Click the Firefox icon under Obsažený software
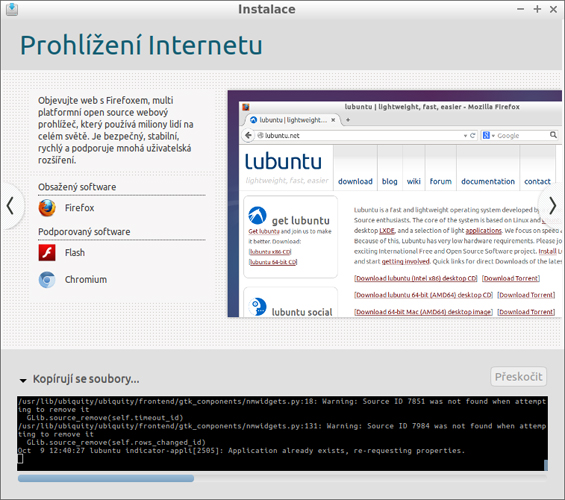Image resolution: width=565 pixels, height=500 pixels. [47, 208]
